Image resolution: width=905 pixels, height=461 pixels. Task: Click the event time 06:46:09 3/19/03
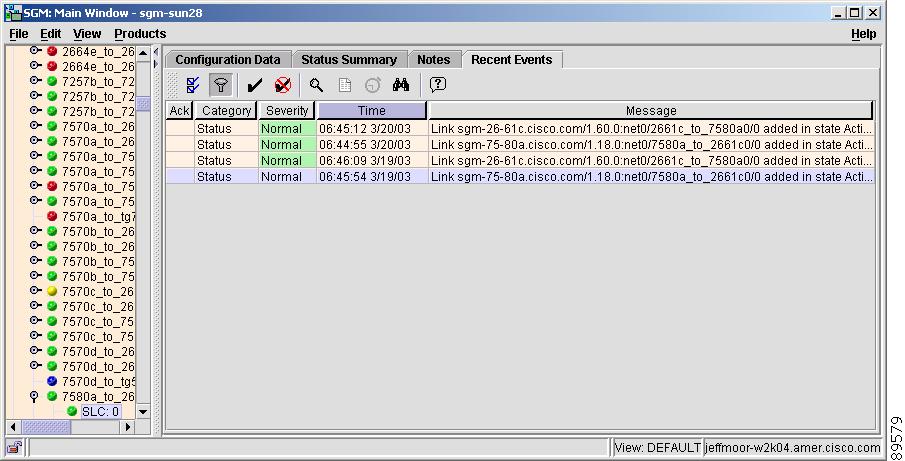point(365,160)
